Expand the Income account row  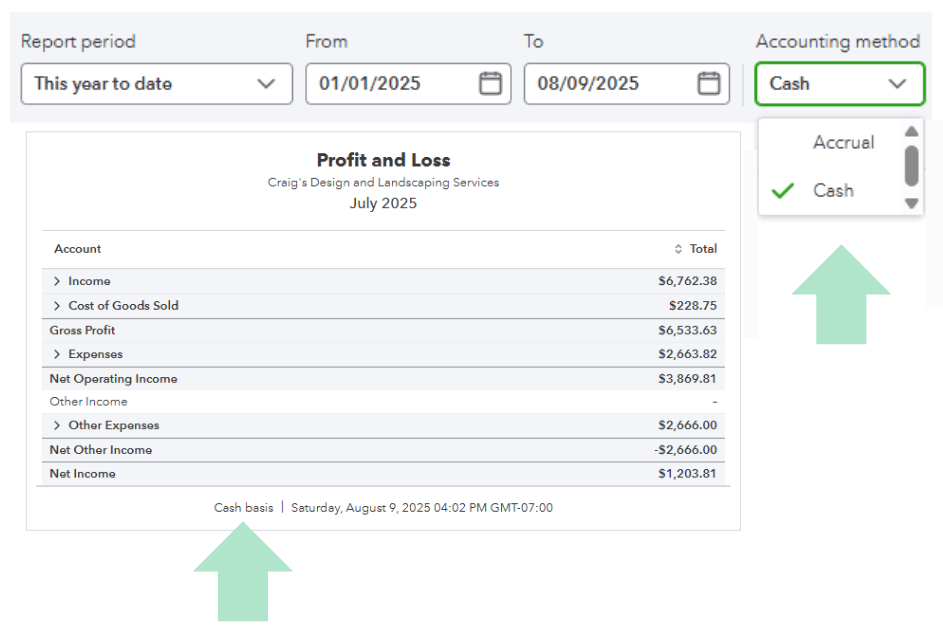[x=58, y=281]
